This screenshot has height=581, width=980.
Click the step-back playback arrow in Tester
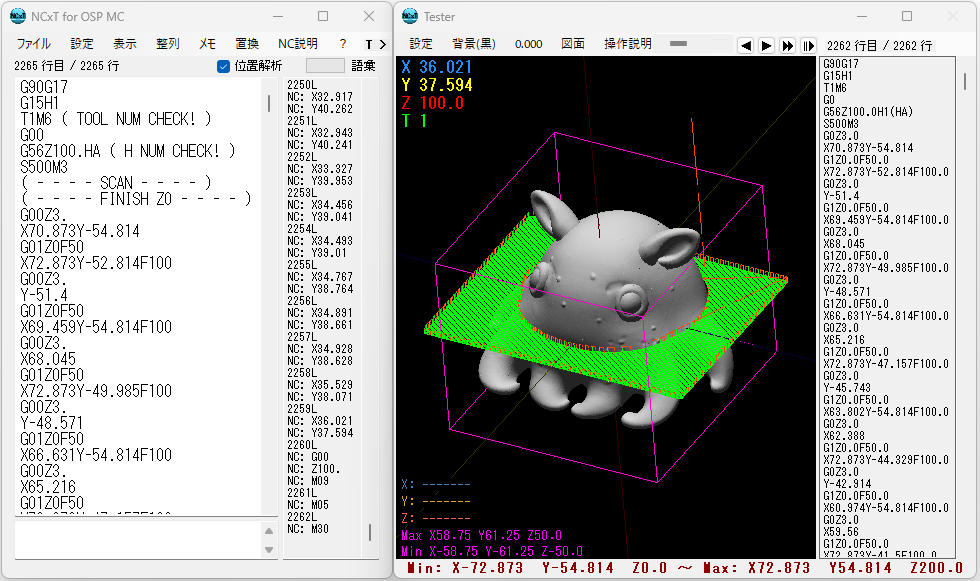[x=745, y=45]
